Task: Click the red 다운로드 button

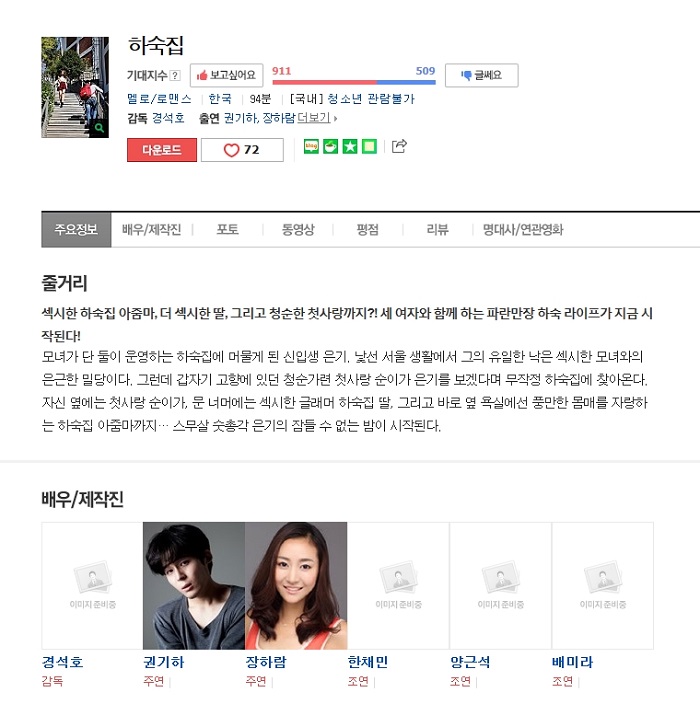Action: (162, 150)
